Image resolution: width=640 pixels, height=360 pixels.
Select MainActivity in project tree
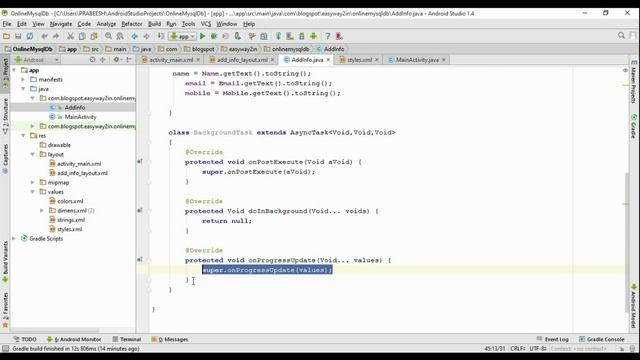80,117
